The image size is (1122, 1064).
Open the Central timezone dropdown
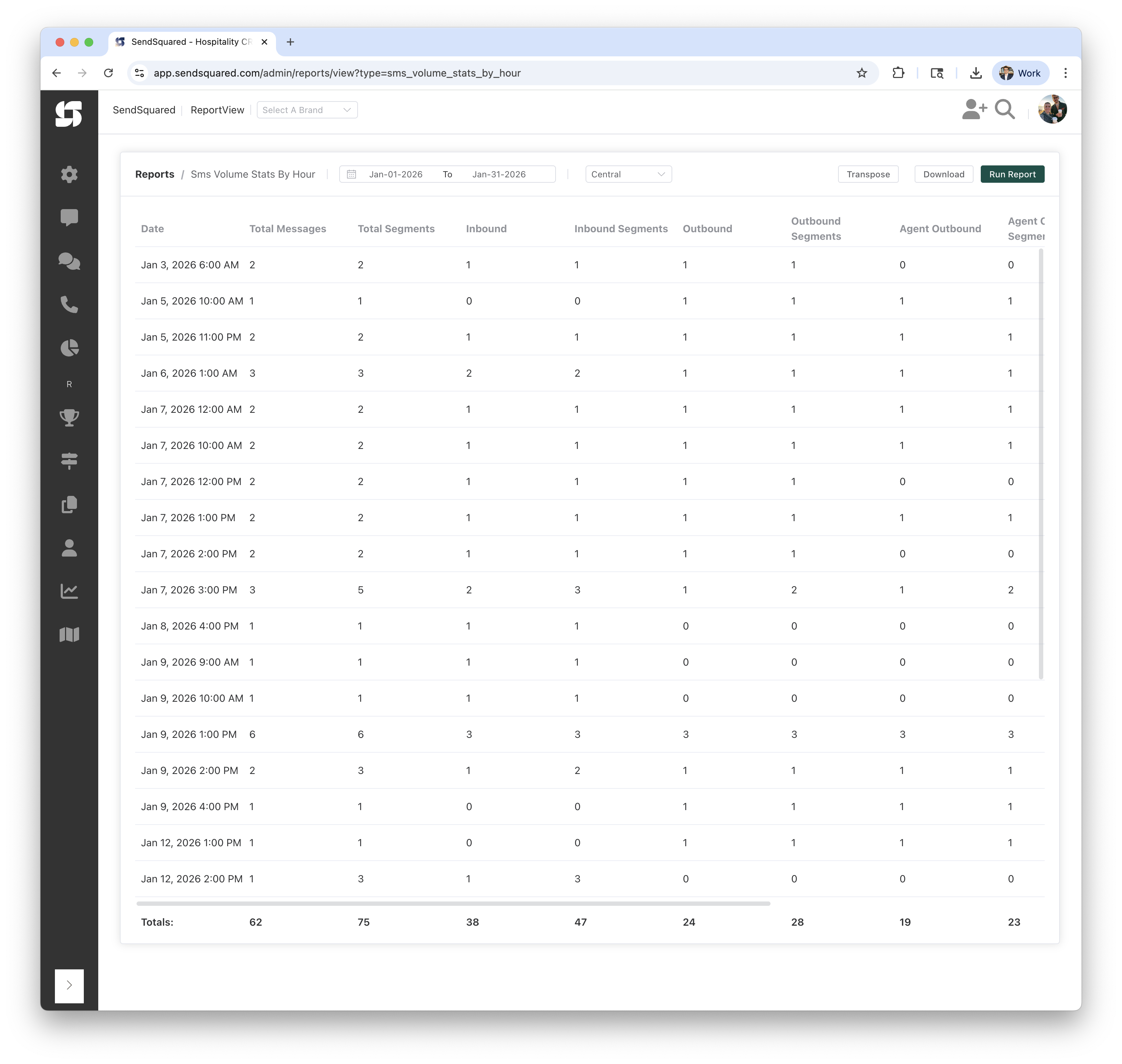click(628, 174)
